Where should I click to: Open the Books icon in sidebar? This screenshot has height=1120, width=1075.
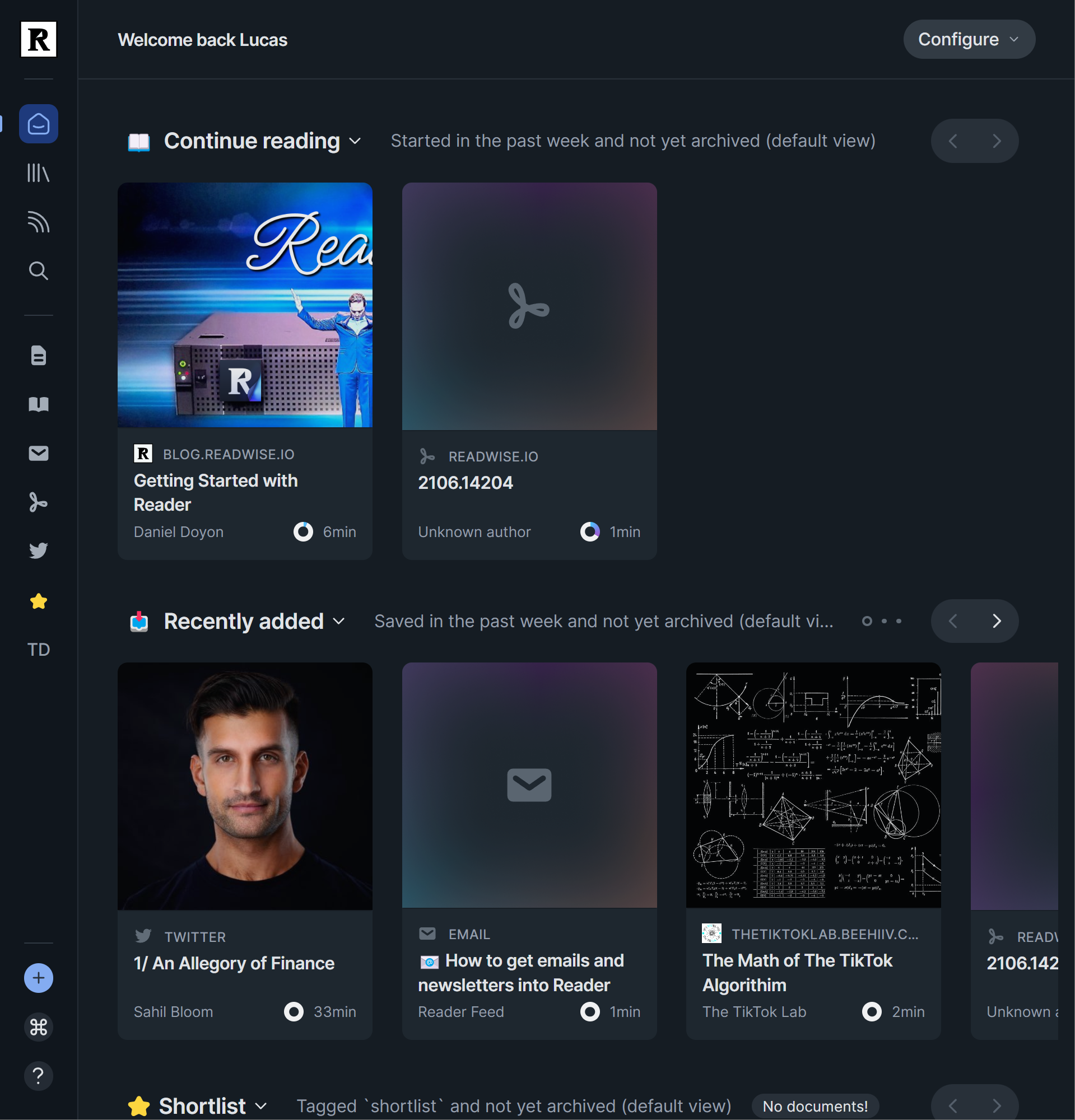pyautogui.click(x=38, y=404)
